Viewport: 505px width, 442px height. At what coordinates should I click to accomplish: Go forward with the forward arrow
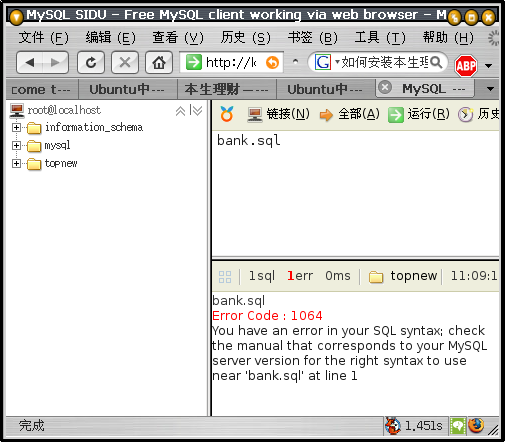pyautogui.click(x=55, y=62)
